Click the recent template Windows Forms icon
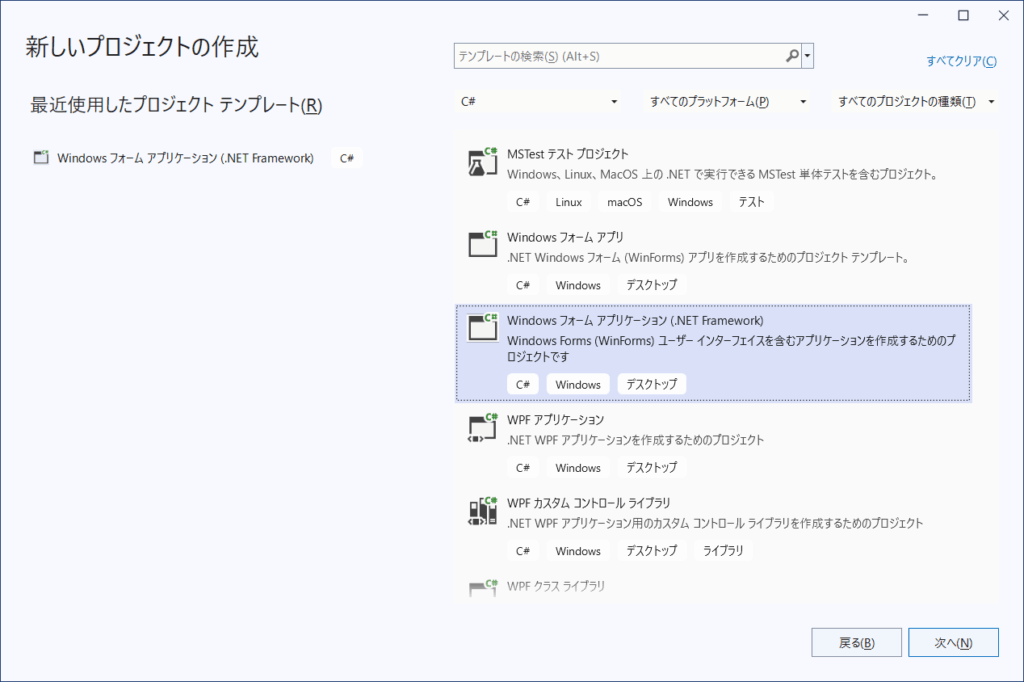Viewport: 1024px width, 682px height. coord(41,157)
